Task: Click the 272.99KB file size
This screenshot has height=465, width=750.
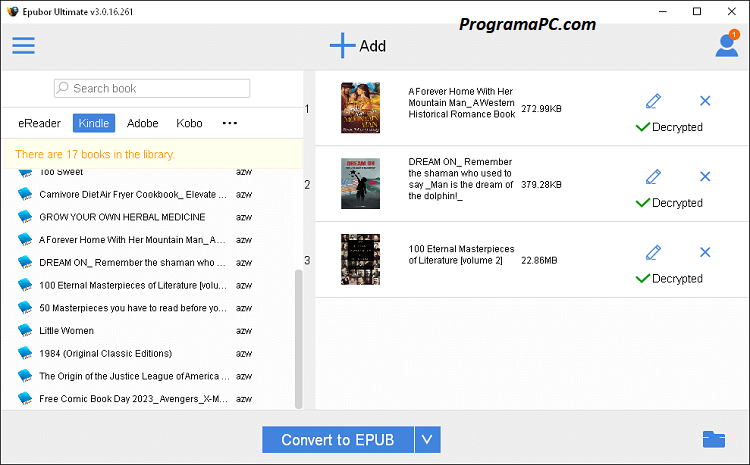Action: tap(541, 109)
